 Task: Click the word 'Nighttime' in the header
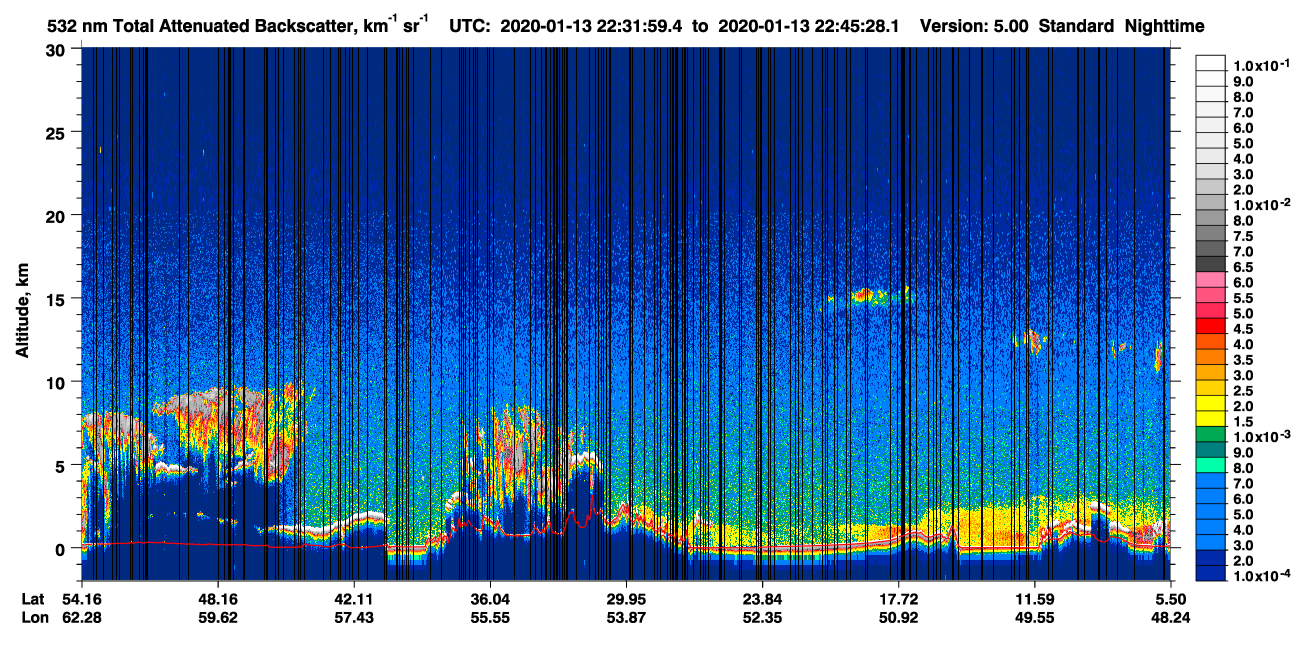pos(1165,27)
